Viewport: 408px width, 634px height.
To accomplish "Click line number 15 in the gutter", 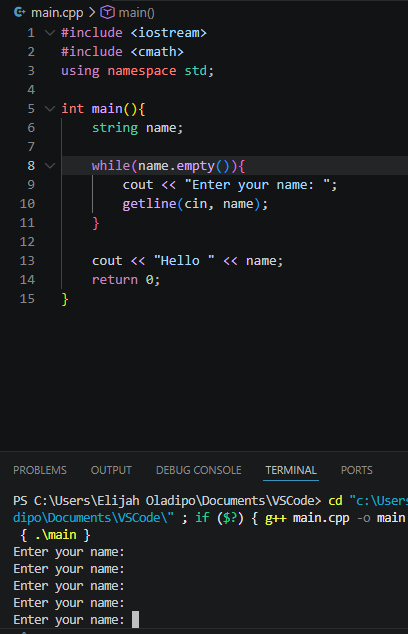I will point(27,299).
